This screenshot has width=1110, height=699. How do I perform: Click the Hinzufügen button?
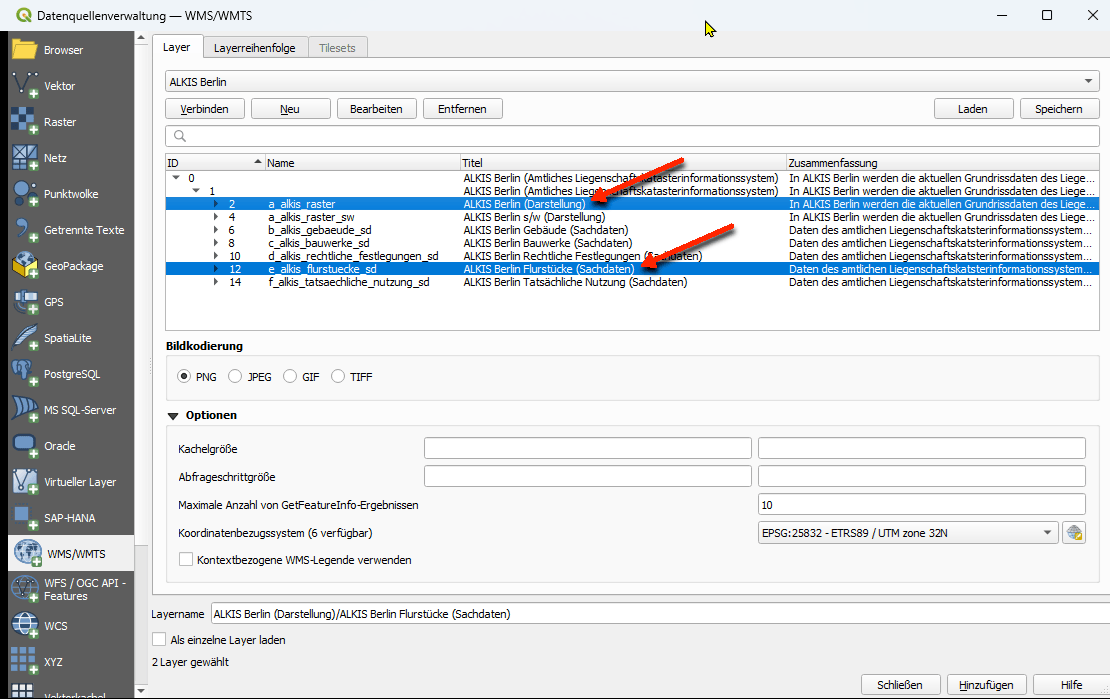[x=986, y=685]
